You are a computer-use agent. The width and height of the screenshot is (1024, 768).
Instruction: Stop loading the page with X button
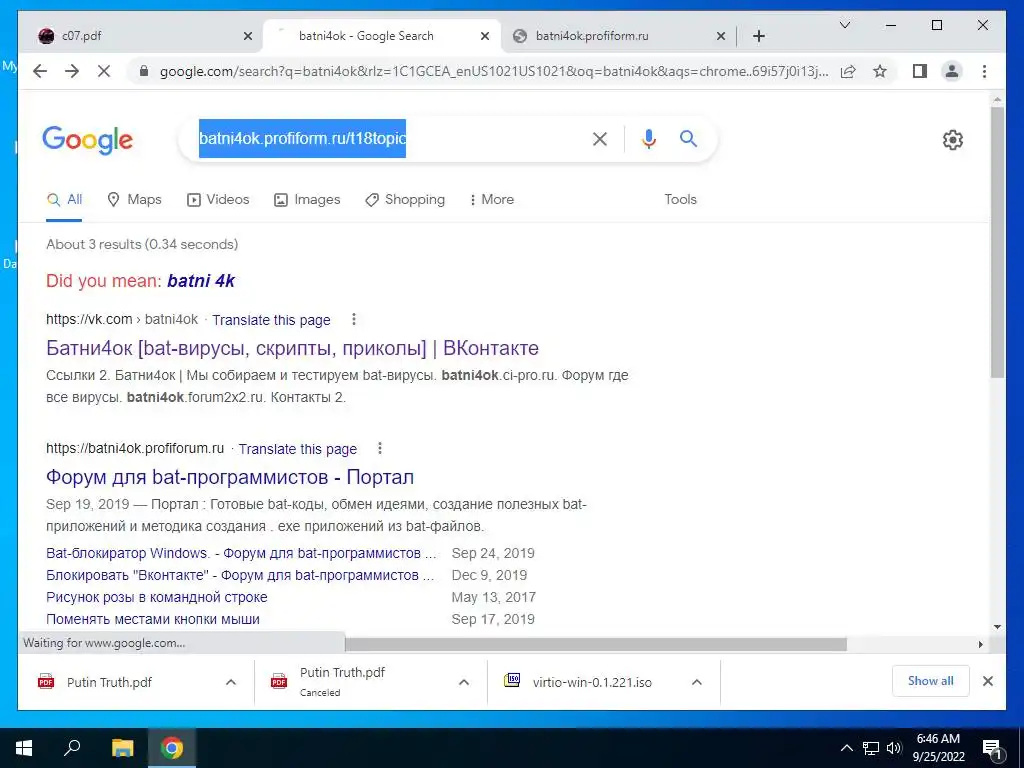click(104, 71)
